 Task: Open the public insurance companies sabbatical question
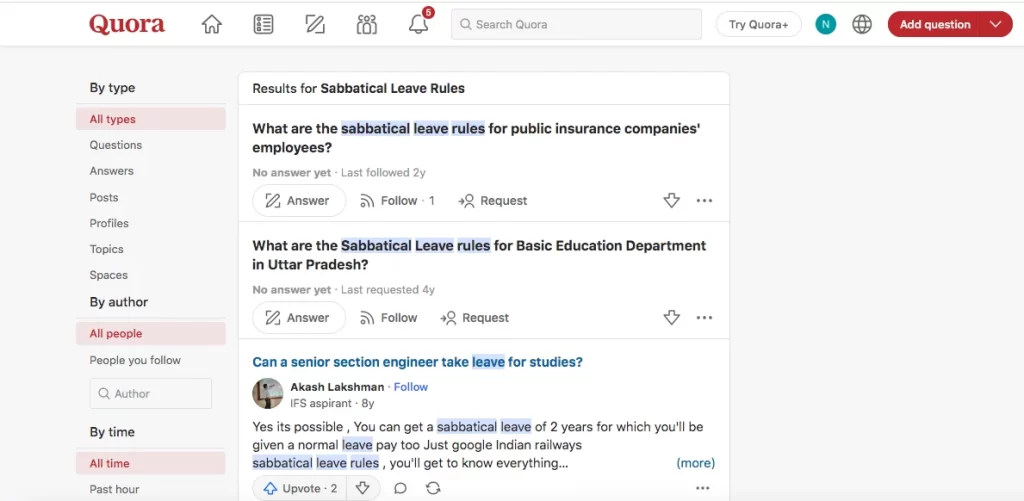point(477,138)
